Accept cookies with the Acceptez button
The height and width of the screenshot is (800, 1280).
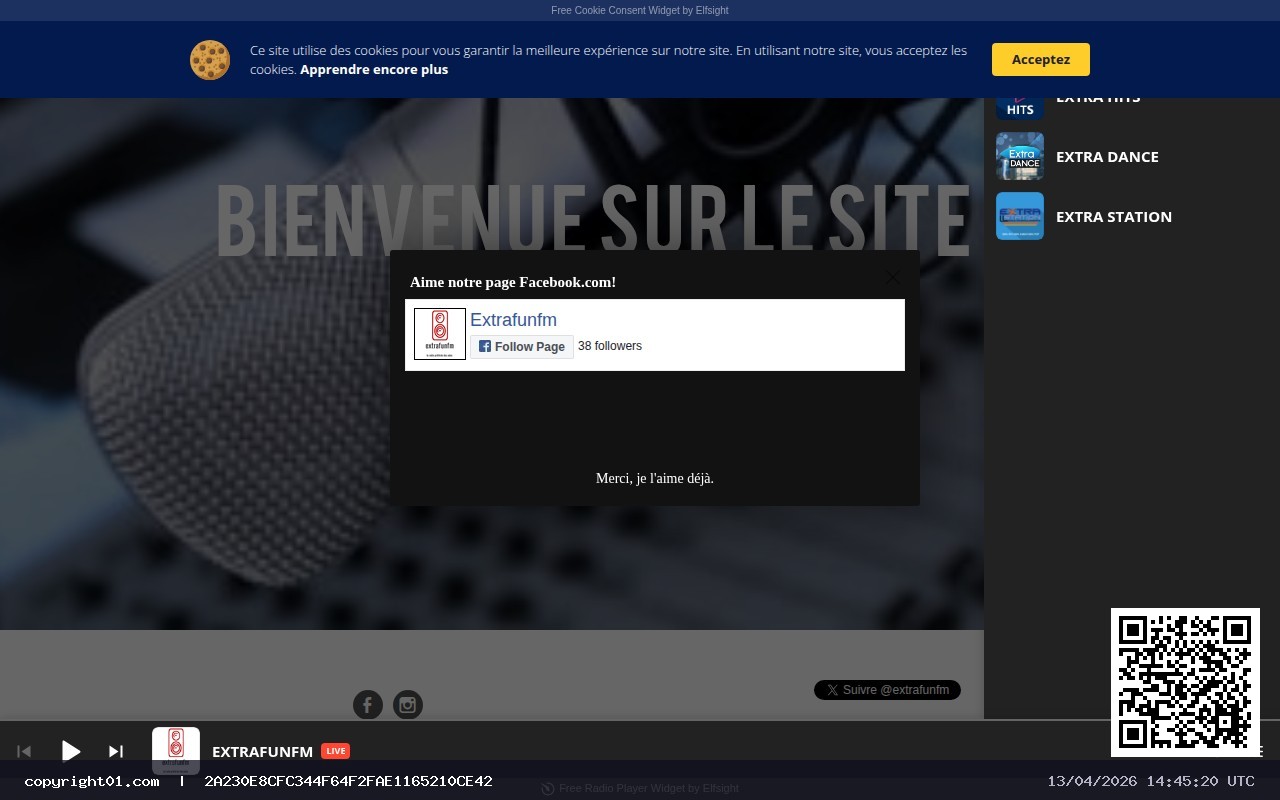click(x=1040, y=59)
